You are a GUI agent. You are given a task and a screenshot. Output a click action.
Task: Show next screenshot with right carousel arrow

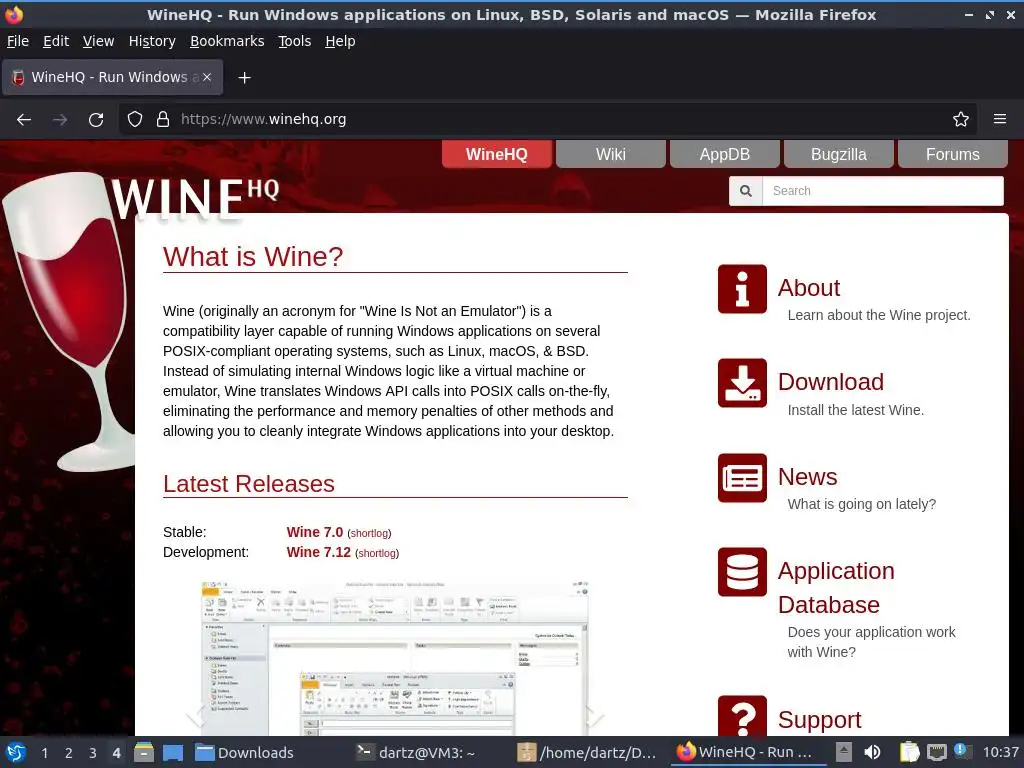(x=594, y=716)
